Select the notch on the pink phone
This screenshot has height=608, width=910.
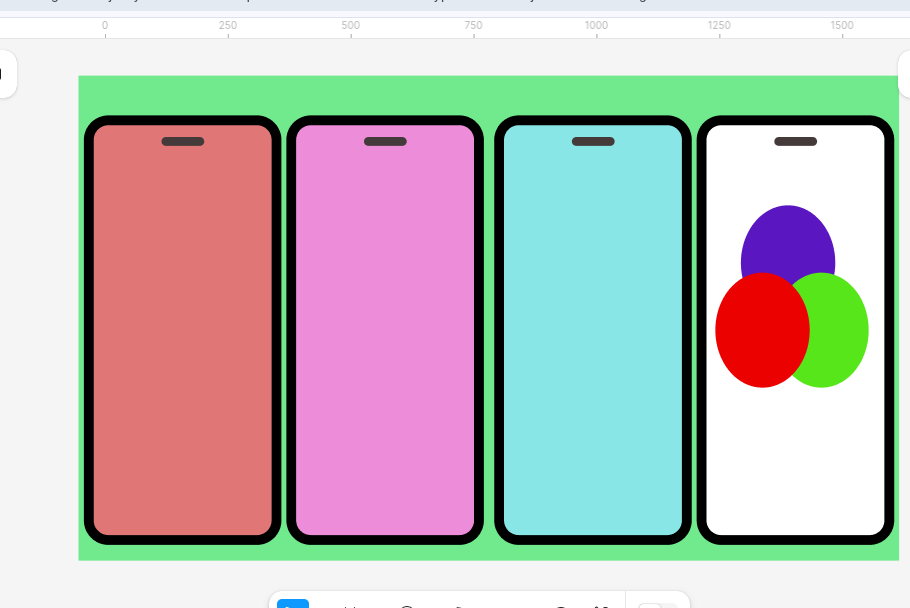click(x=385, y=141)
